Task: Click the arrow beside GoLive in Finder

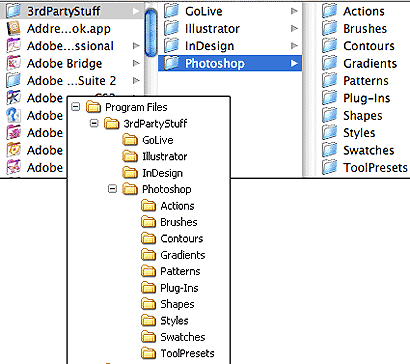Action: [x=294, y=11]
